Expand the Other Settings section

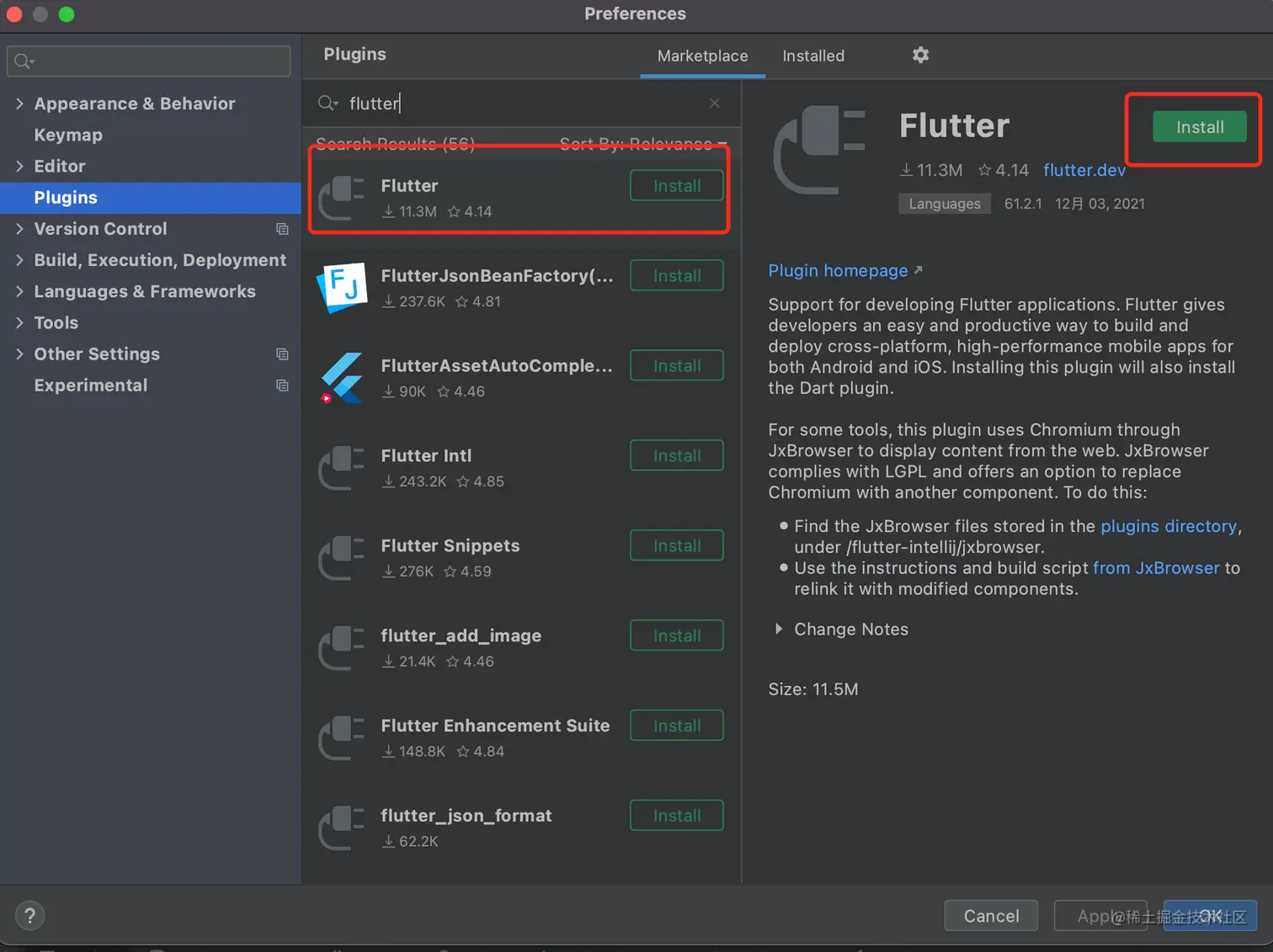(19, 354)
